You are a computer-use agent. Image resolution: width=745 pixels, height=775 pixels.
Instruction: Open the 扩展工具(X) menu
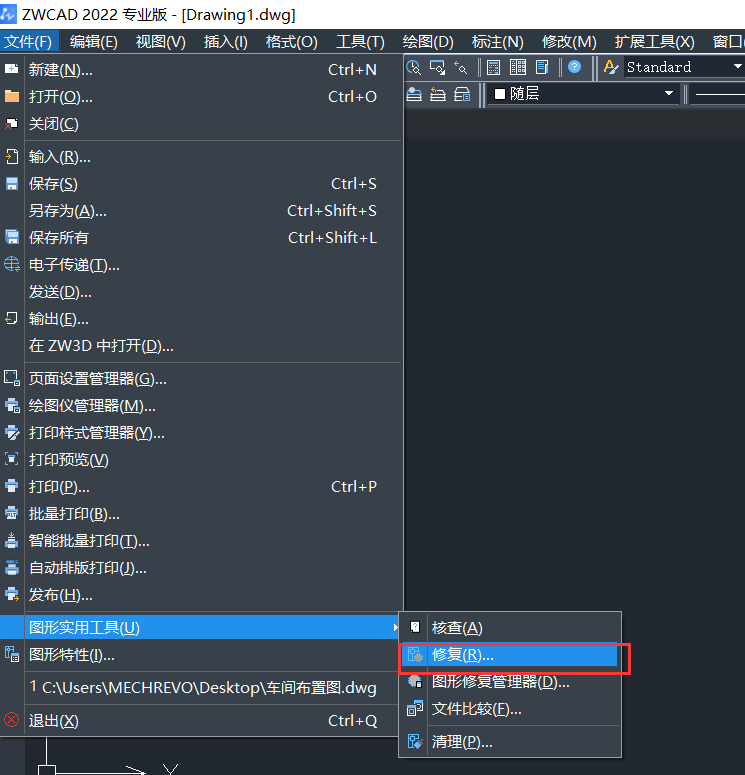click(x=655, y=42)
